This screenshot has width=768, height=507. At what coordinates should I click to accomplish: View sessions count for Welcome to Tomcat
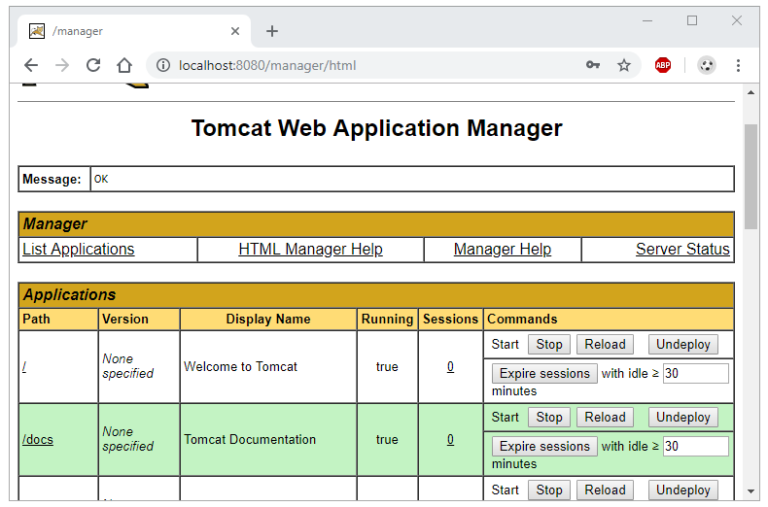pos(451,367)
